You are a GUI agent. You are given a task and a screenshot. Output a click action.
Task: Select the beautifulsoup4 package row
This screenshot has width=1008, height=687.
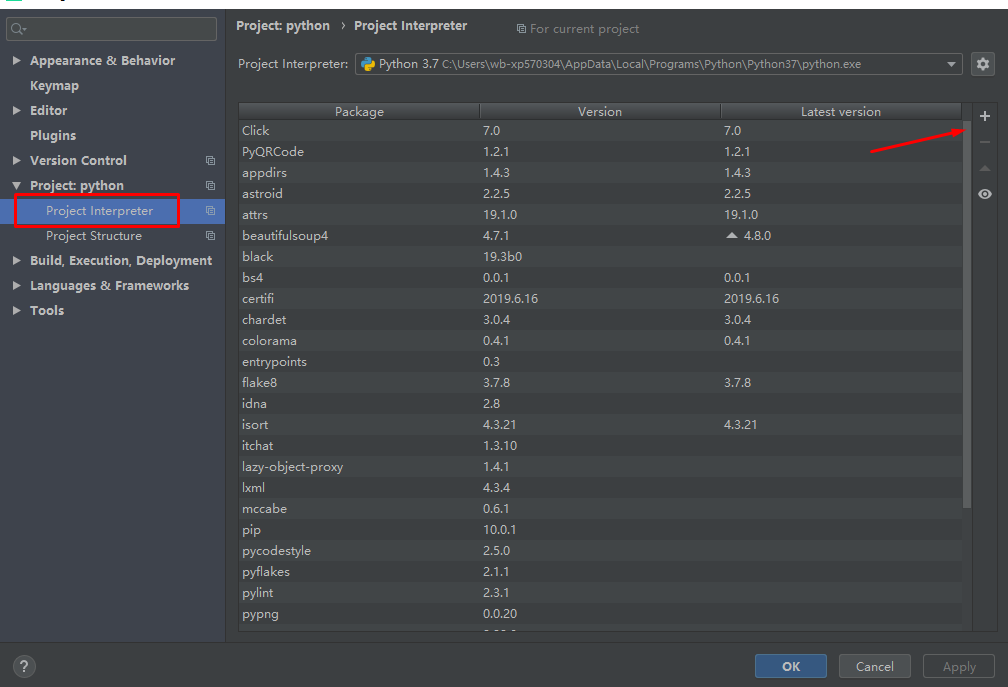[600, 235]
